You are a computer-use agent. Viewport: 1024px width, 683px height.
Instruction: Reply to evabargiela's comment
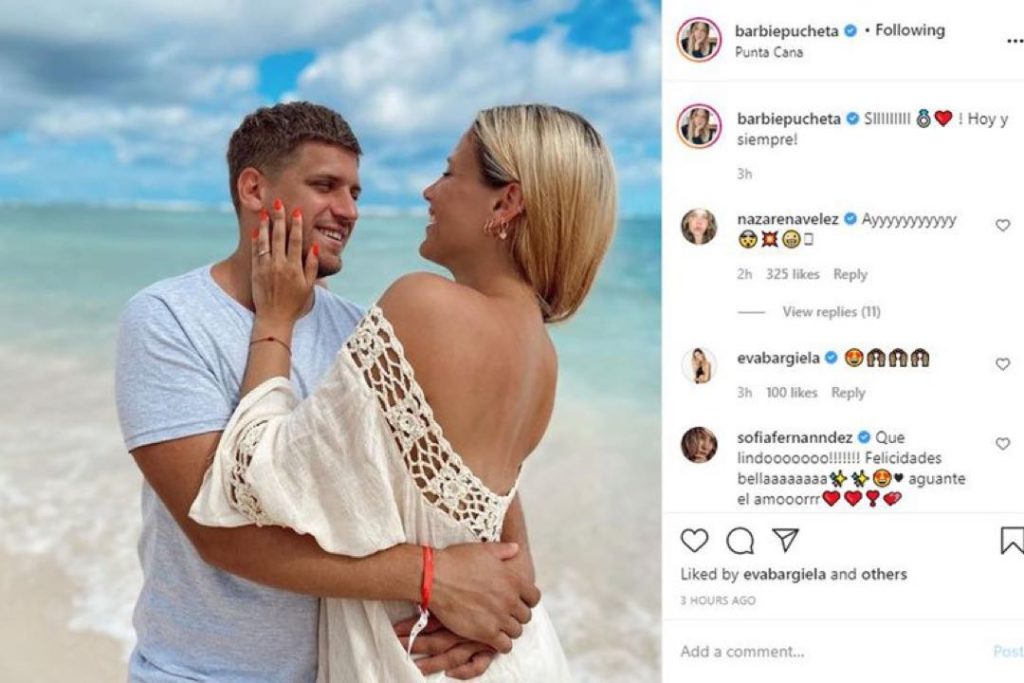pos(848,392)
